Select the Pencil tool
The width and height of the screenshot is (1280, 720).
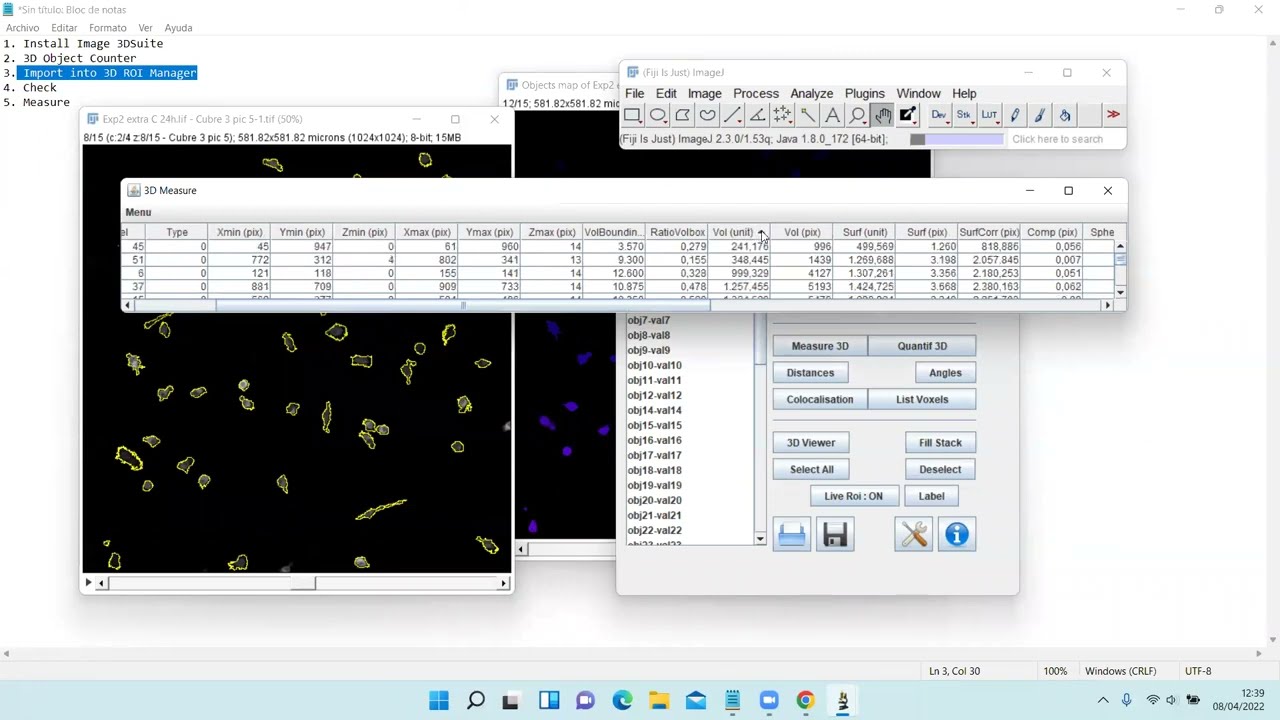click(1015, 115)
